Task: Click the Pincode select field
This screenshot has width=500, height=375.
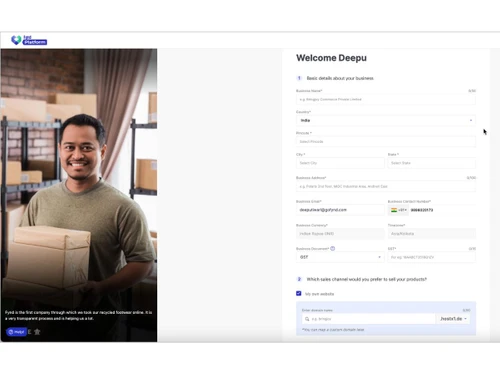Action: 386,142
